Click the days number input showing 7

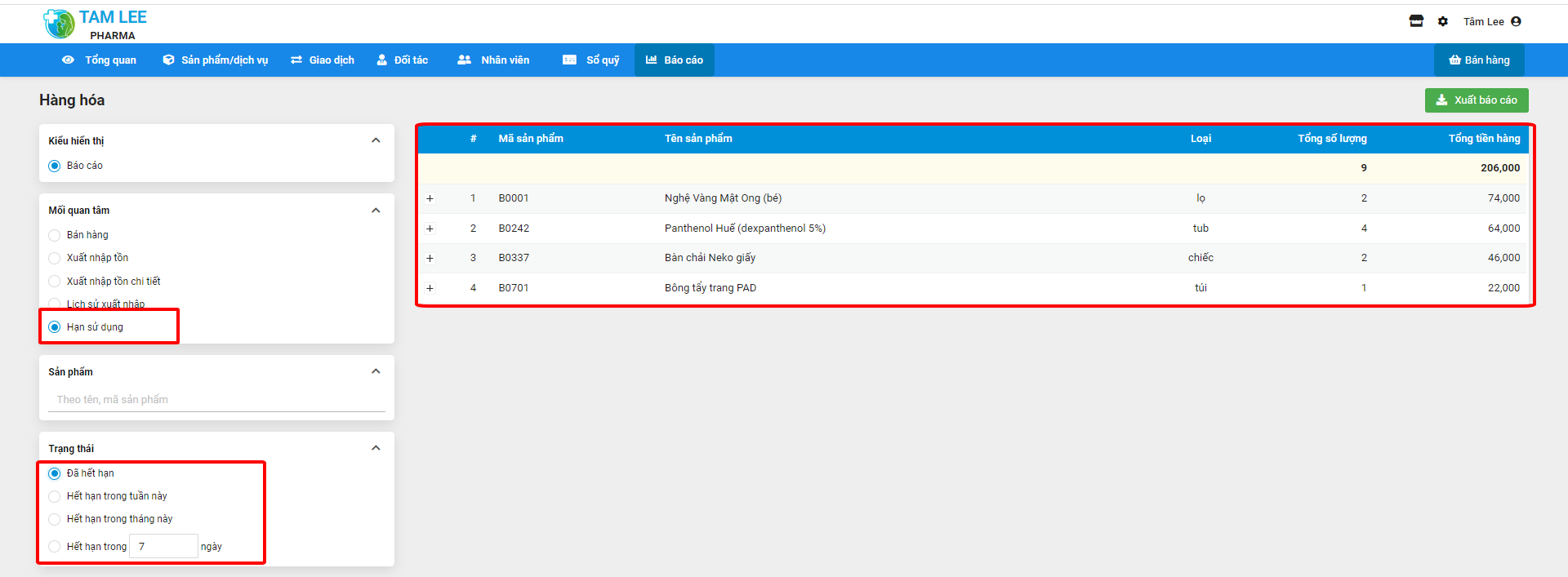[x=163, y=546]
